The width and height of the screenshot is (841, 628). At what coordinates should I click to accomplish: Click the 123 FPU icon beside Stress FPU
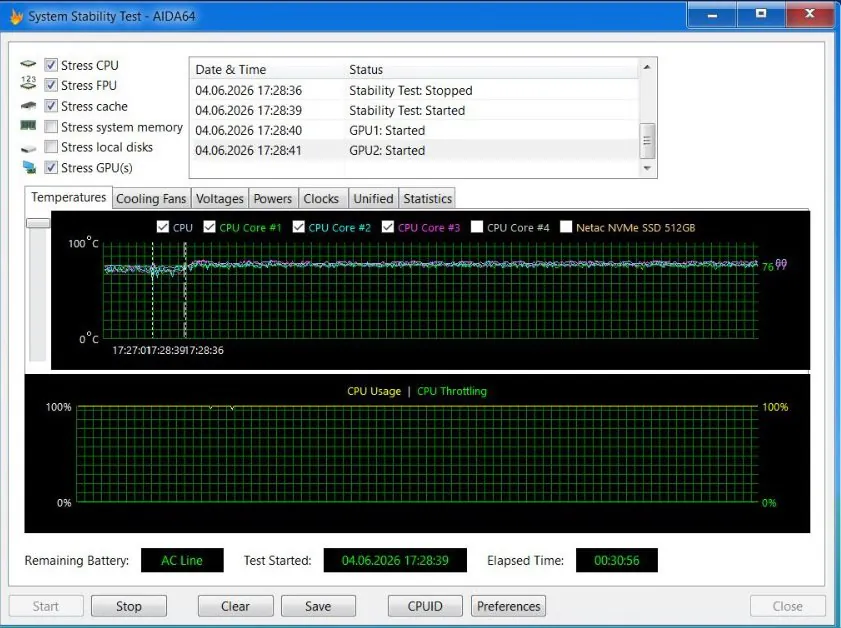[x=28, y=82]
